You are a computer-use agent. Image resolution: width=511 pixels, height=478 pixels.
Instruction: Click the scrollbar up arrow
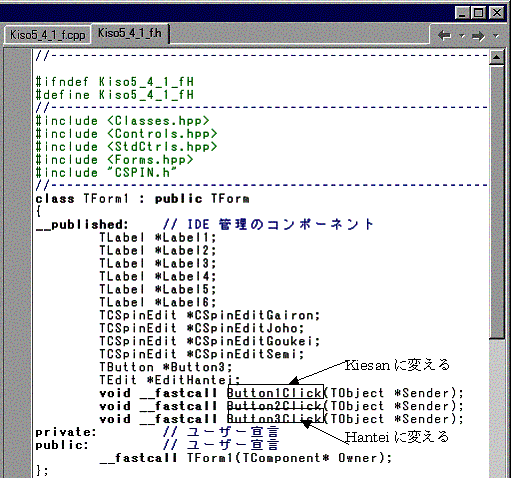click(x=497, y=58)
